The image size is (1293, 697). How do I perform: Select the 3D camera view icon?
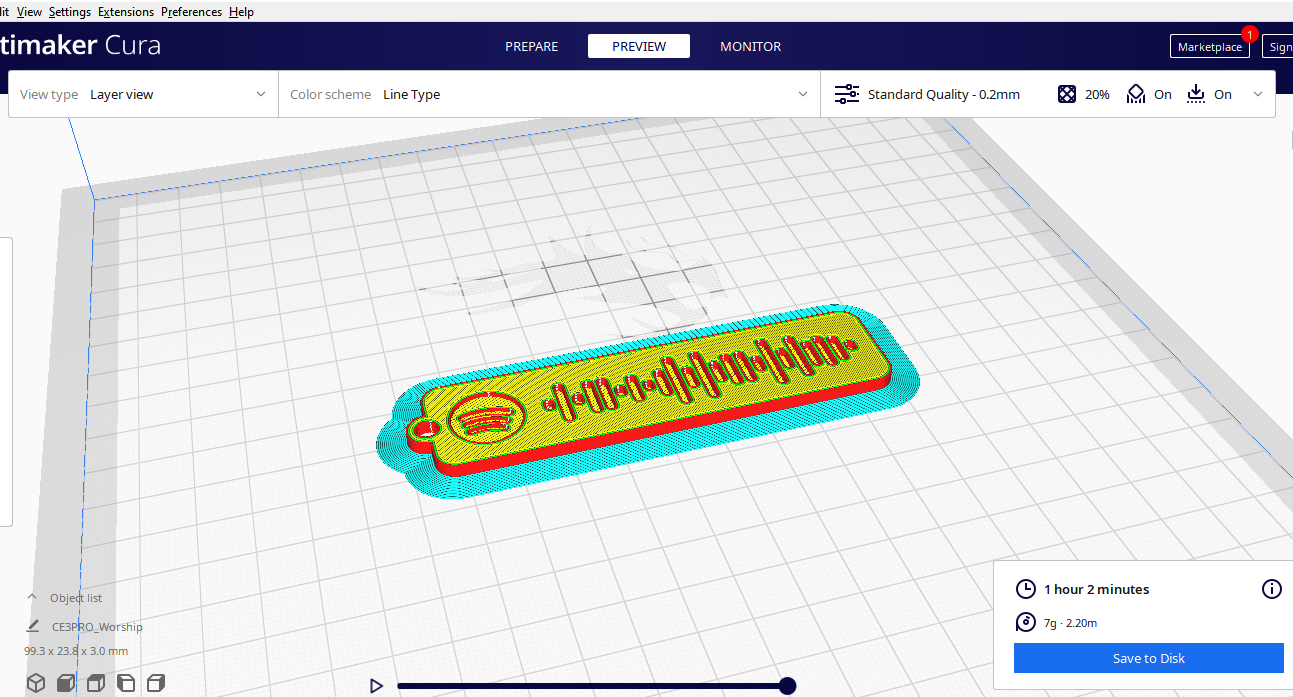(x=36, y=683)
